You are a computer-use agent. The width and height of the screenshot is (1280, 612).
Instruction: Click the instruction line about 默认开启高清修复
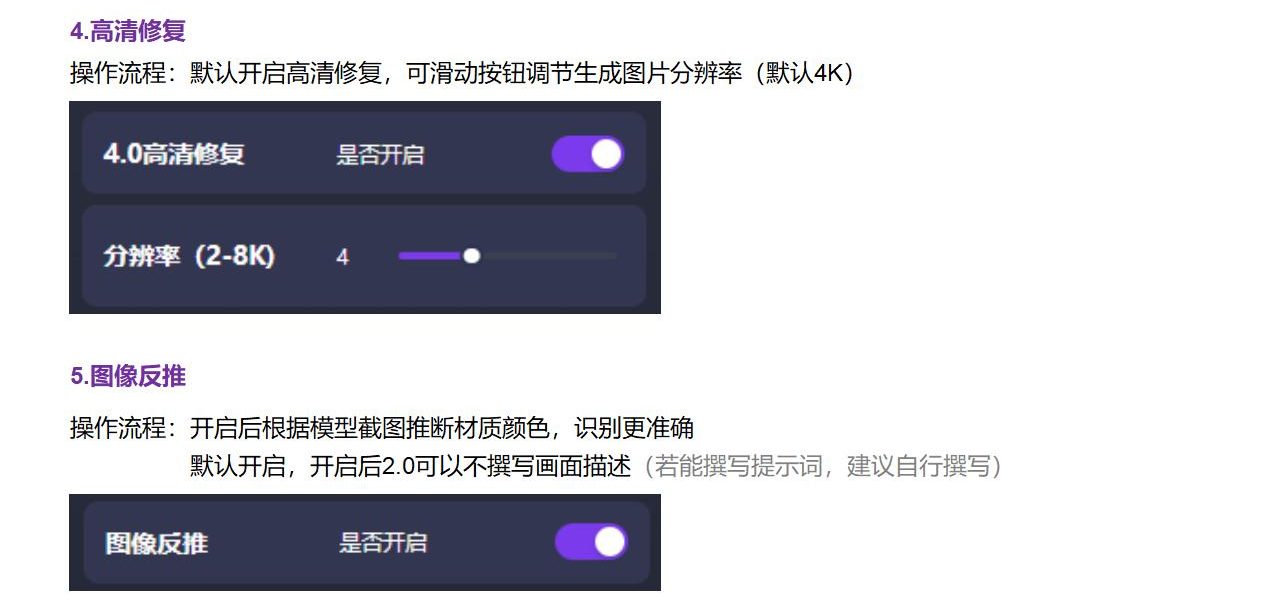[461, 74]
